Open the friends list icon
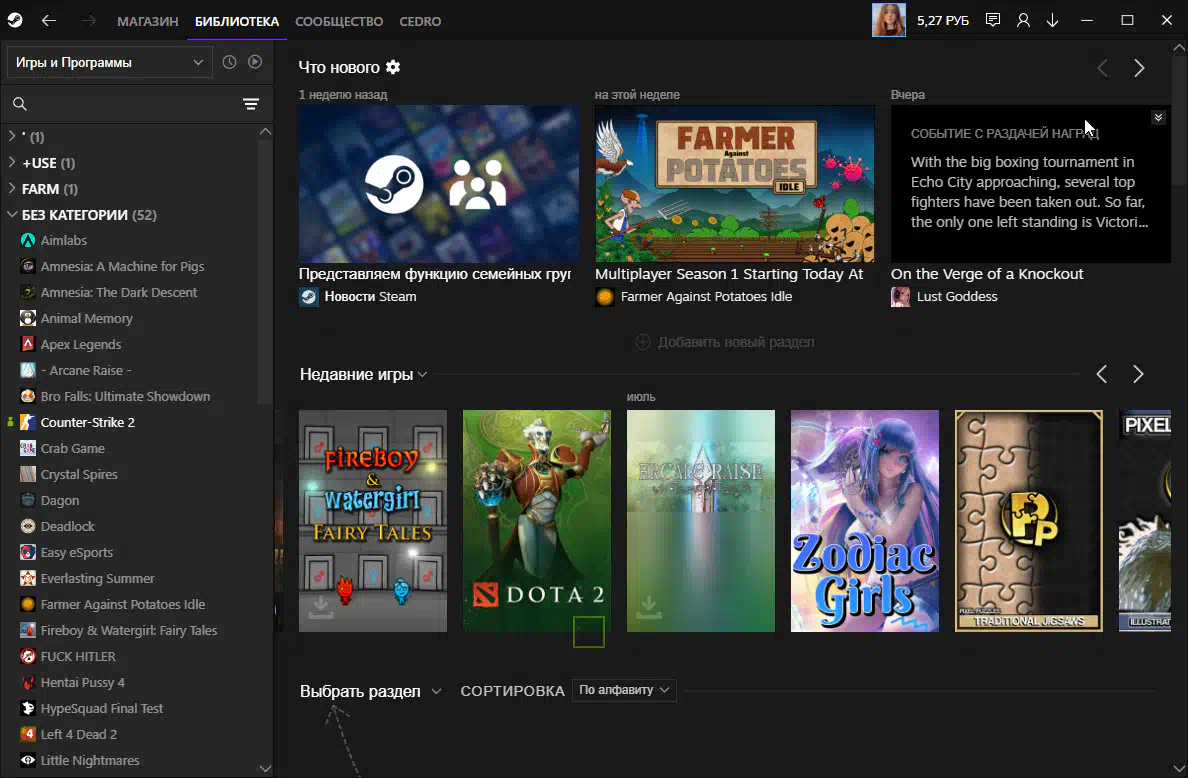 tap(1023, 20)
